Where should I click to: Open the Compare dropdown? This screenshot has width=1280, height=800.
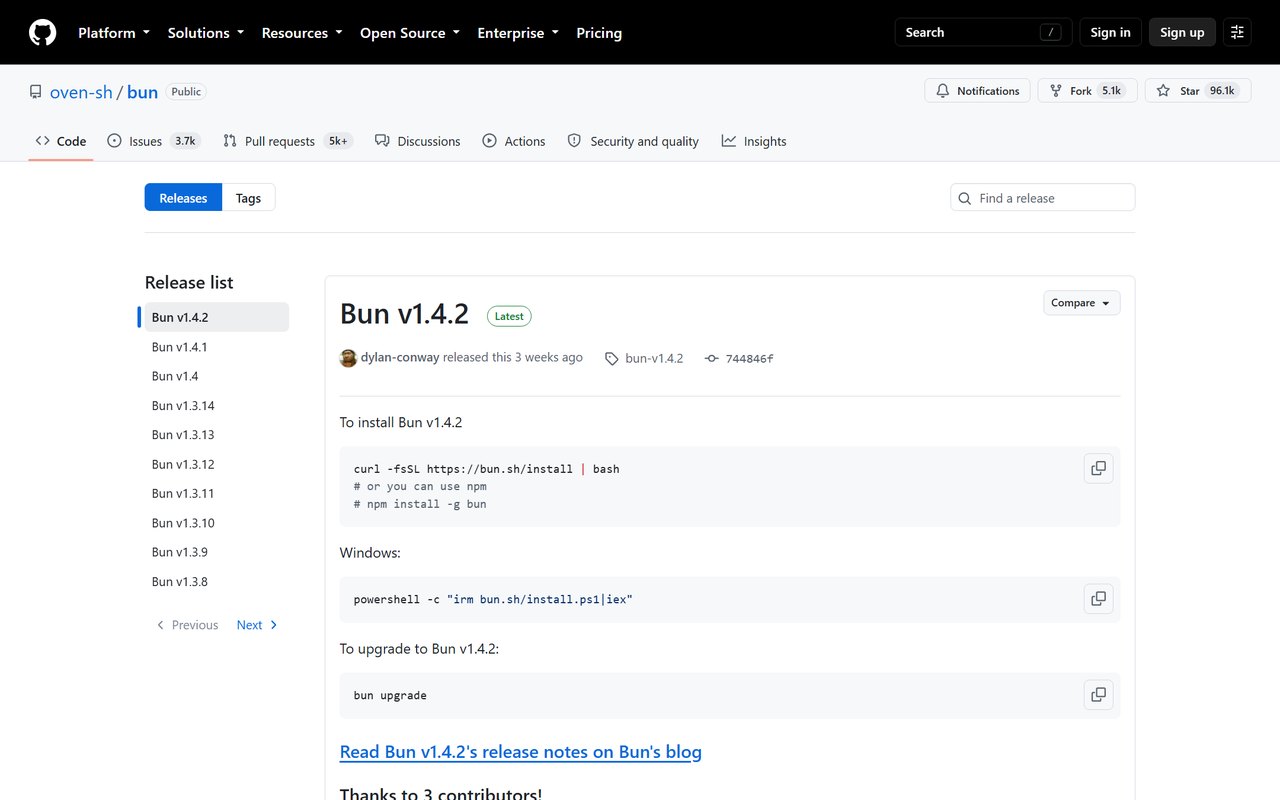1081,303
